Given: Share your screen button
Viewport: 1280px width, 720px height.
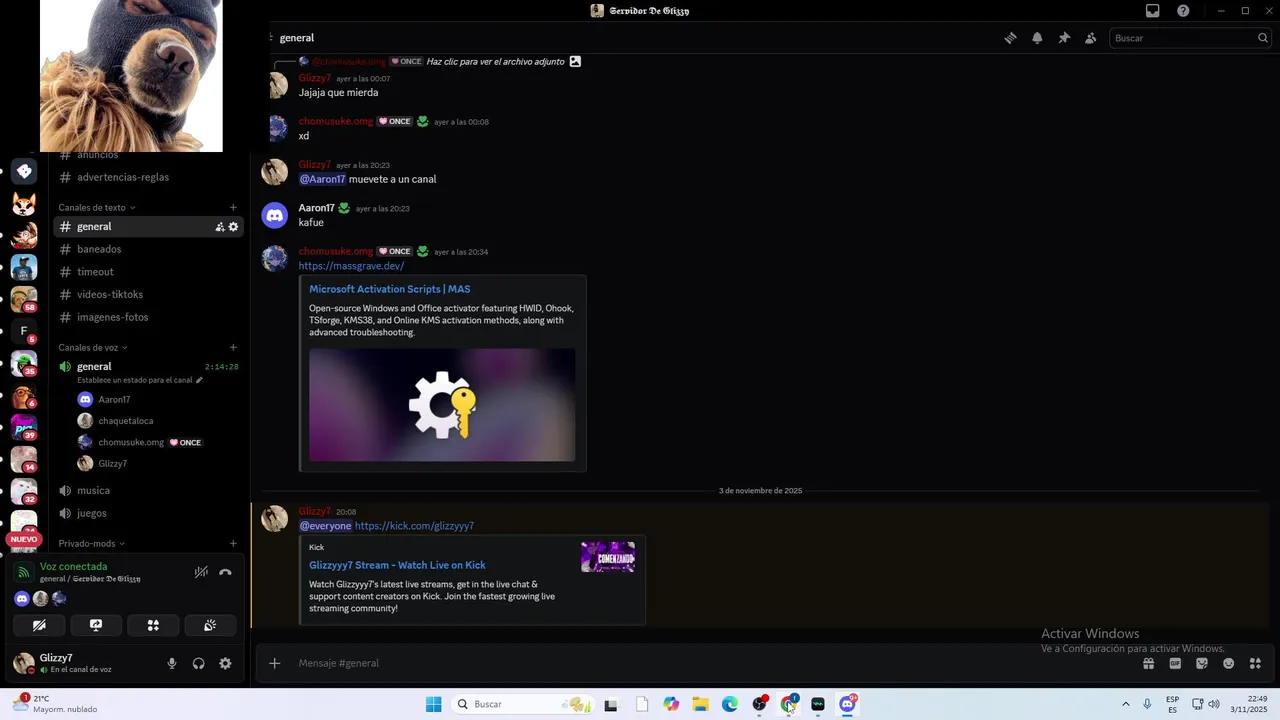Looking at the screenshot, I should (96, 625).
